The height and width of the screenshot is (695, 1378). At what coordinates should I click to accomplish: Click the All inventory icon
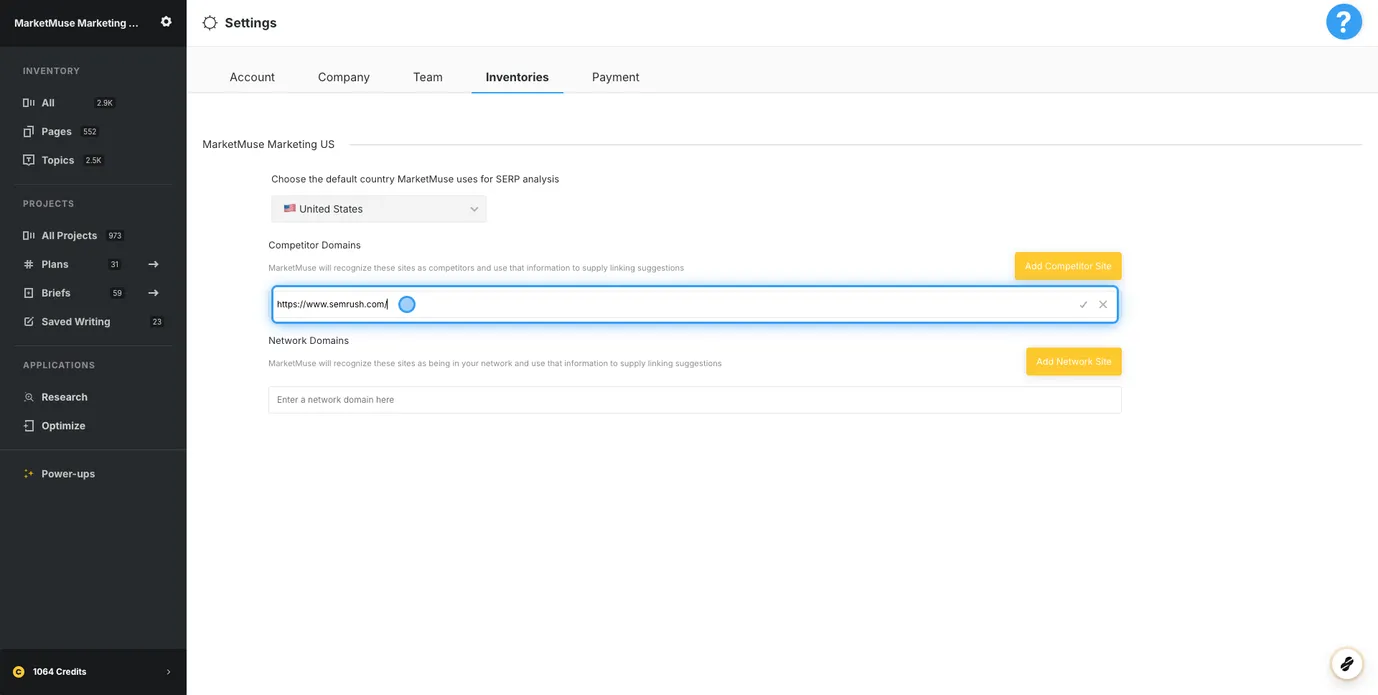[x=29, y=103]
